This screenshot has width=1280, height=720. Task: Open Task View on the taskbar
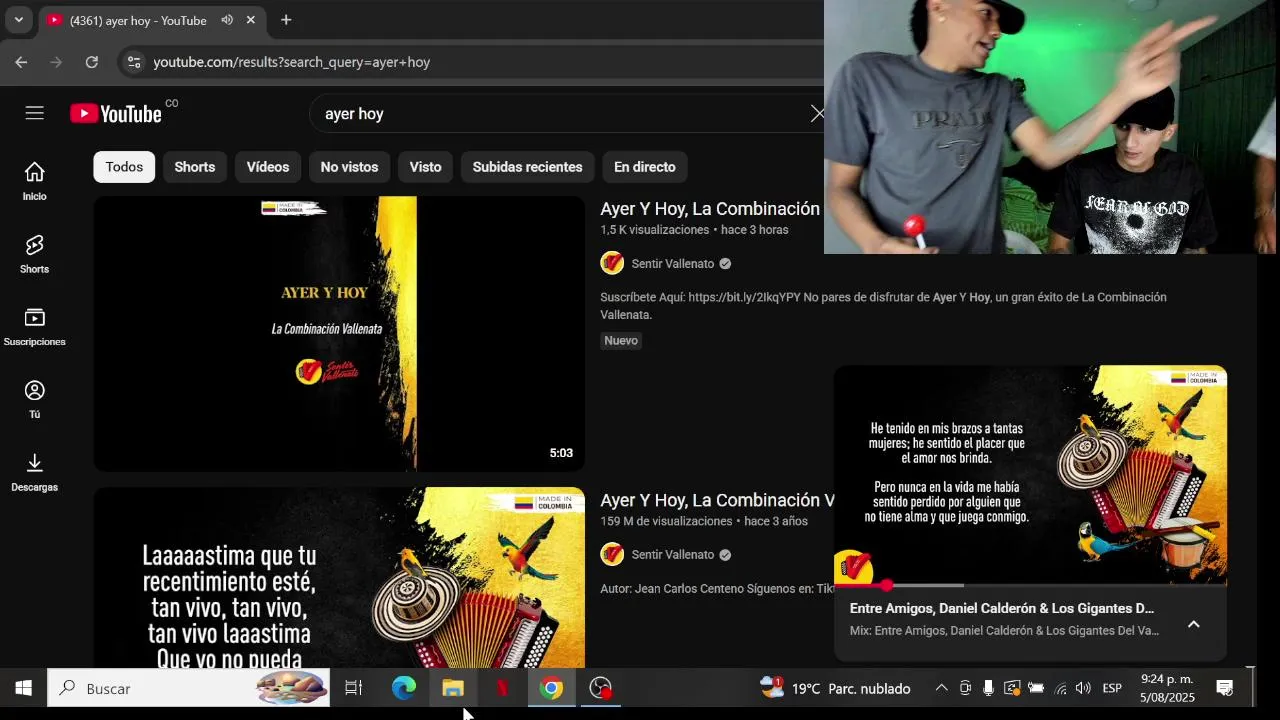pos(353,688)
